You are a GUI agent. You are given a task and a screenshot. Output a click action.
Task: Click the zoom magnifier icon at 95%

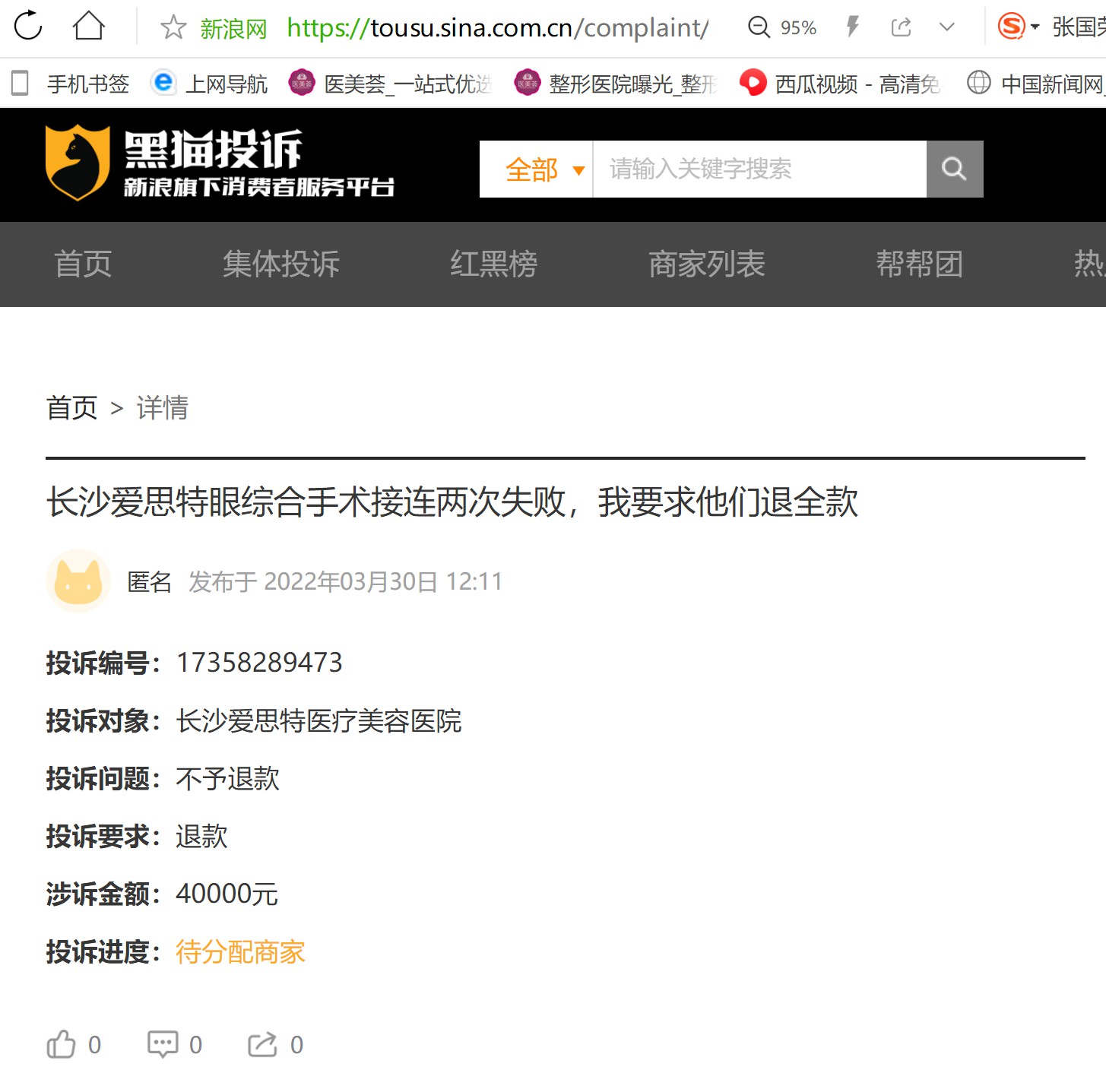coord(759,27)
